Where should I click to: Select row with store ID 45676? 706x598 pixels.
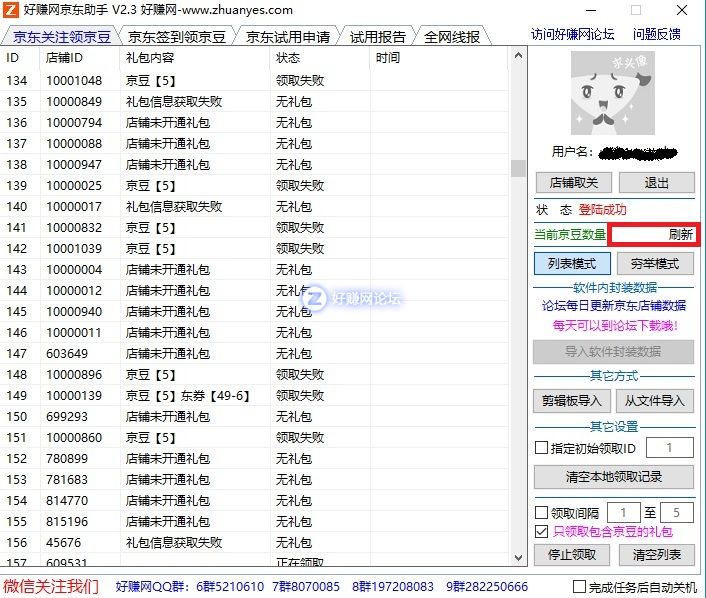(254, 543)
